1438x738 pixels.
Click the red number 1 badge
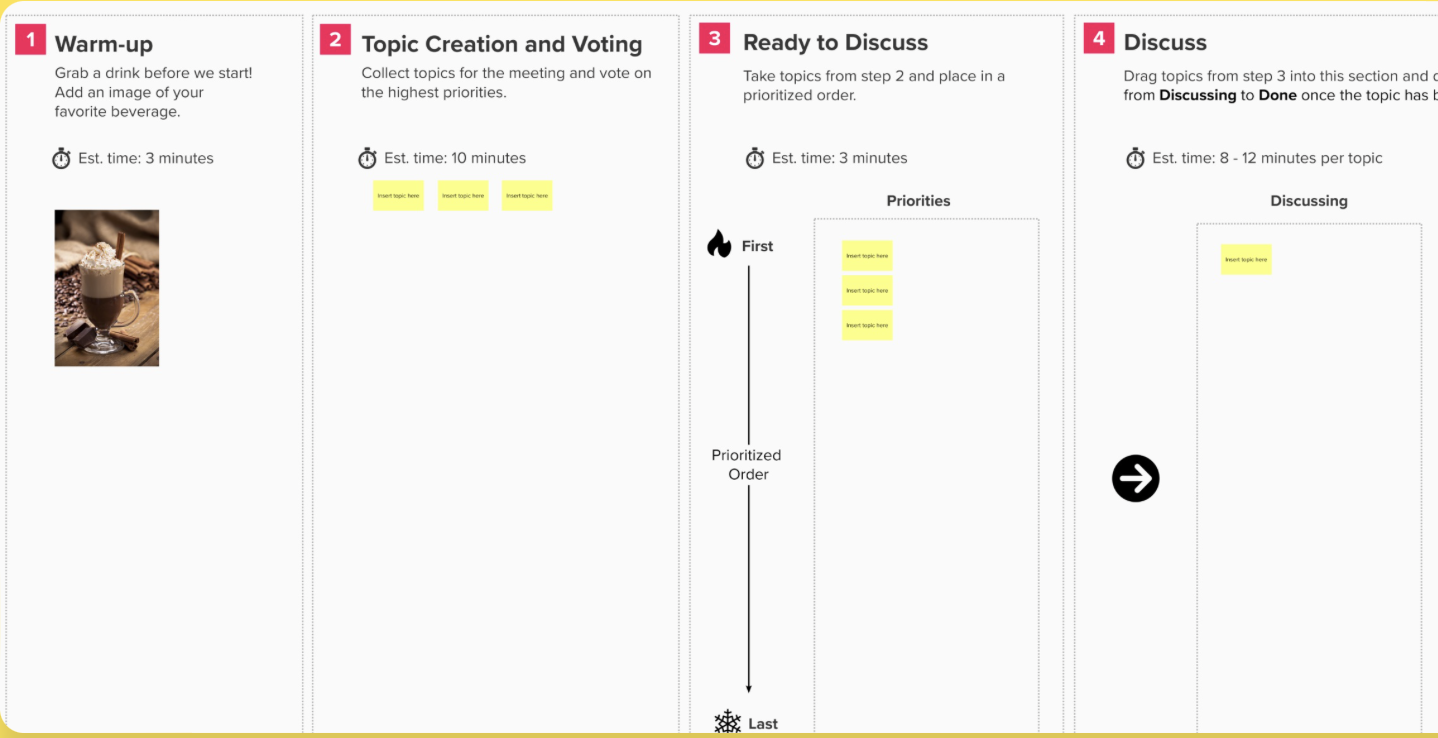coord(30,40)
